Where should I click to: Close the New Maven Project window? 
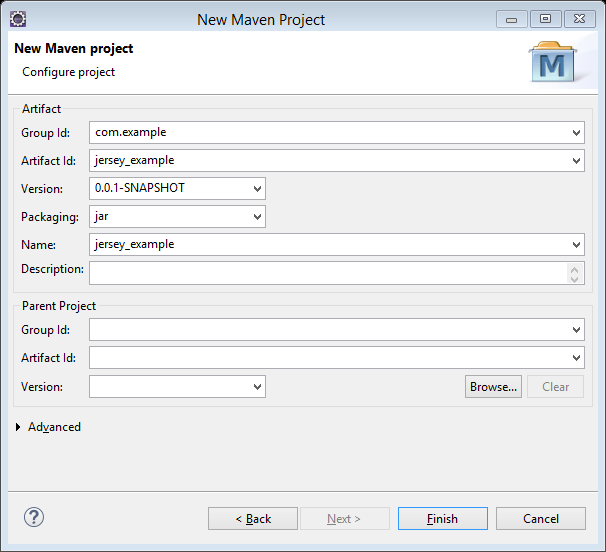point(579,19)
